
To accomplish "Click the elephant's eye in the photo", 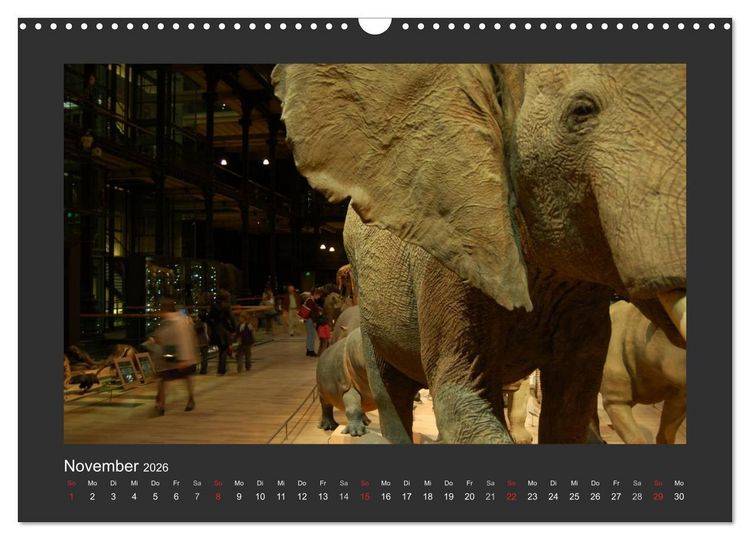I will pyautogui.click(x=581, y=110).
